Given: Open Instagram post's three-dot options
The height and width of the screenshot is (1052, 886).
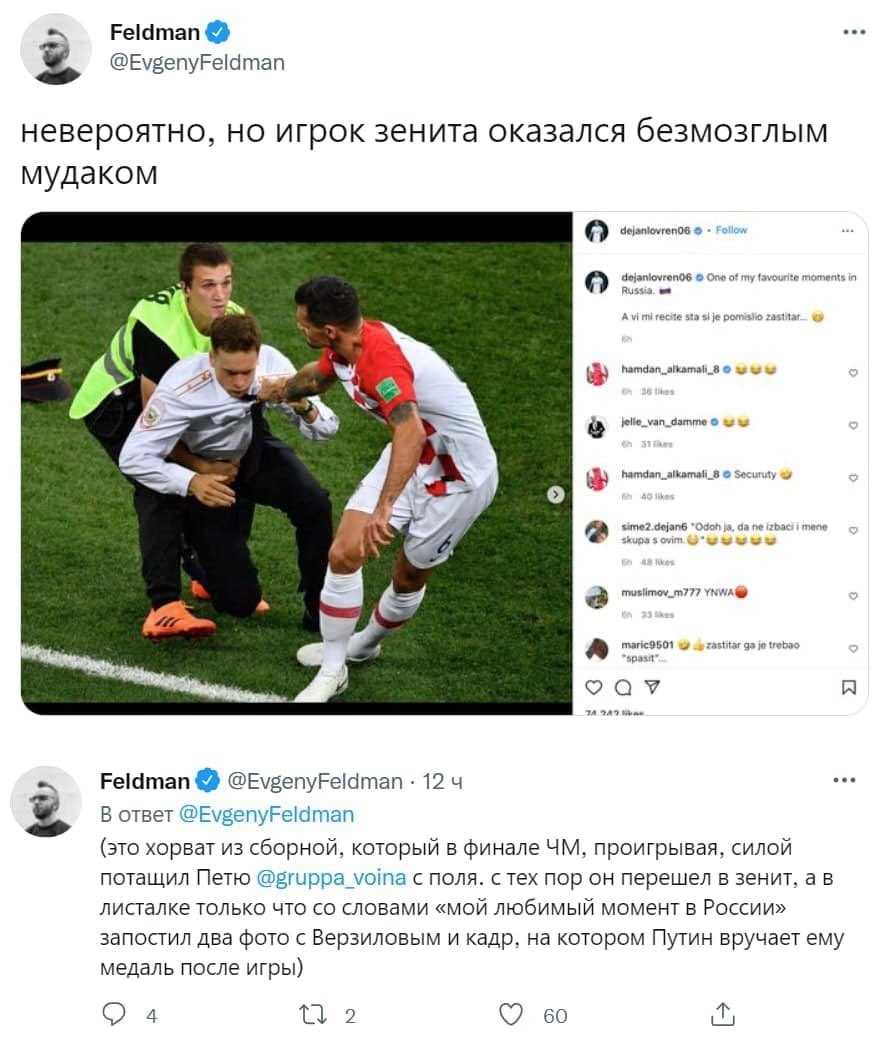Looking at the screenshot, I should tap(847, 230).
